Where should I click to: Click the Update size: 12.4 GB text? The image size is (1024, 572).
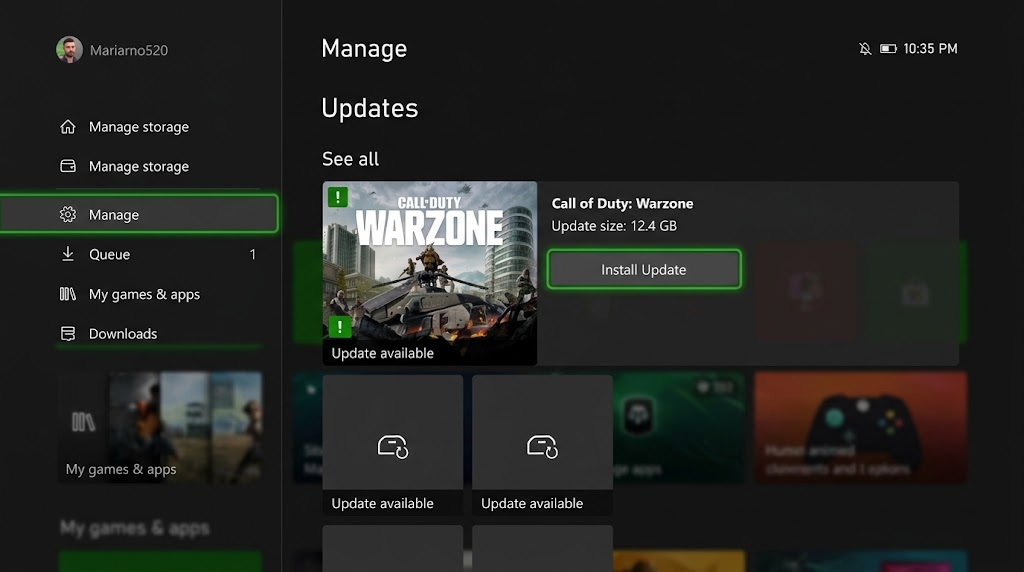point(614,226)
